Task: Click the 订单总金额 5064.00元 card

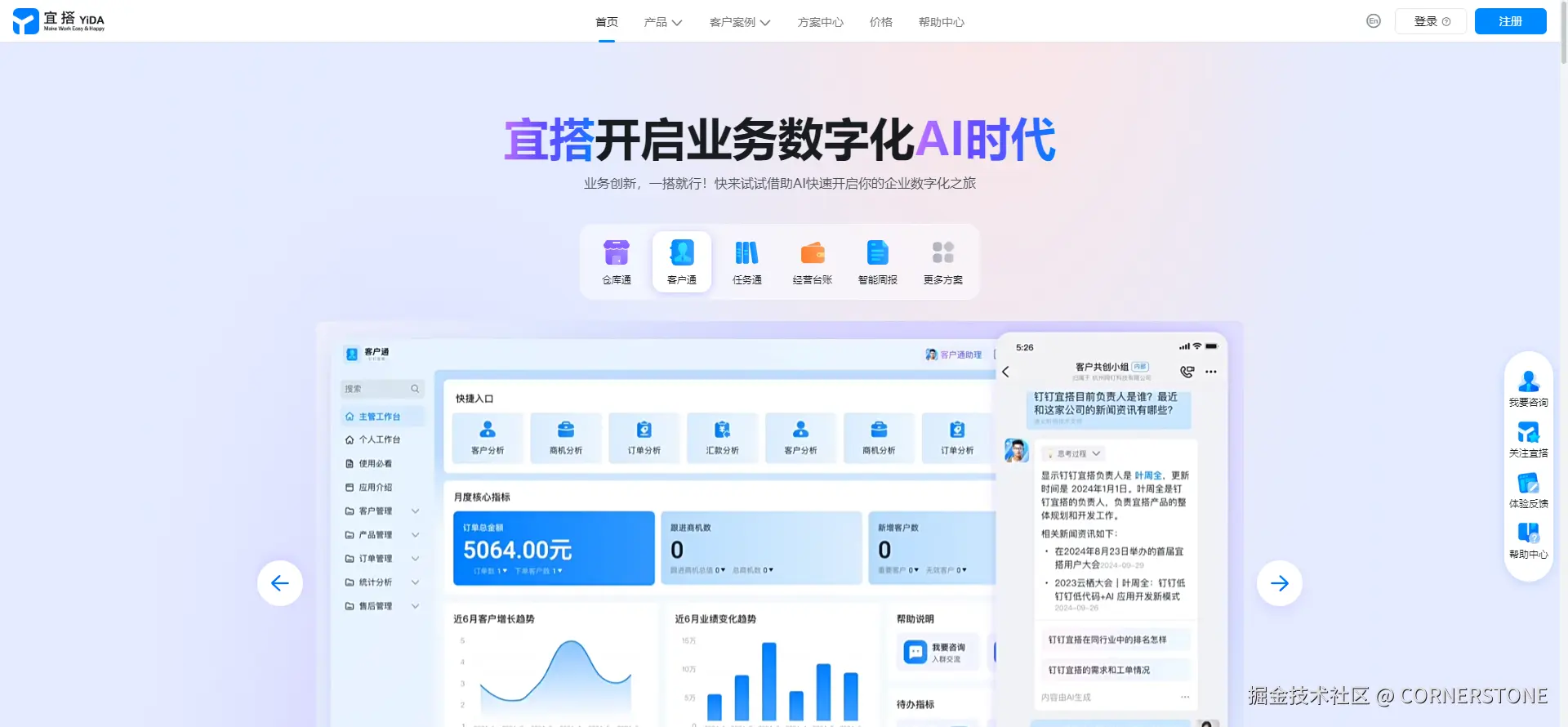Action: tap(554, 548)
